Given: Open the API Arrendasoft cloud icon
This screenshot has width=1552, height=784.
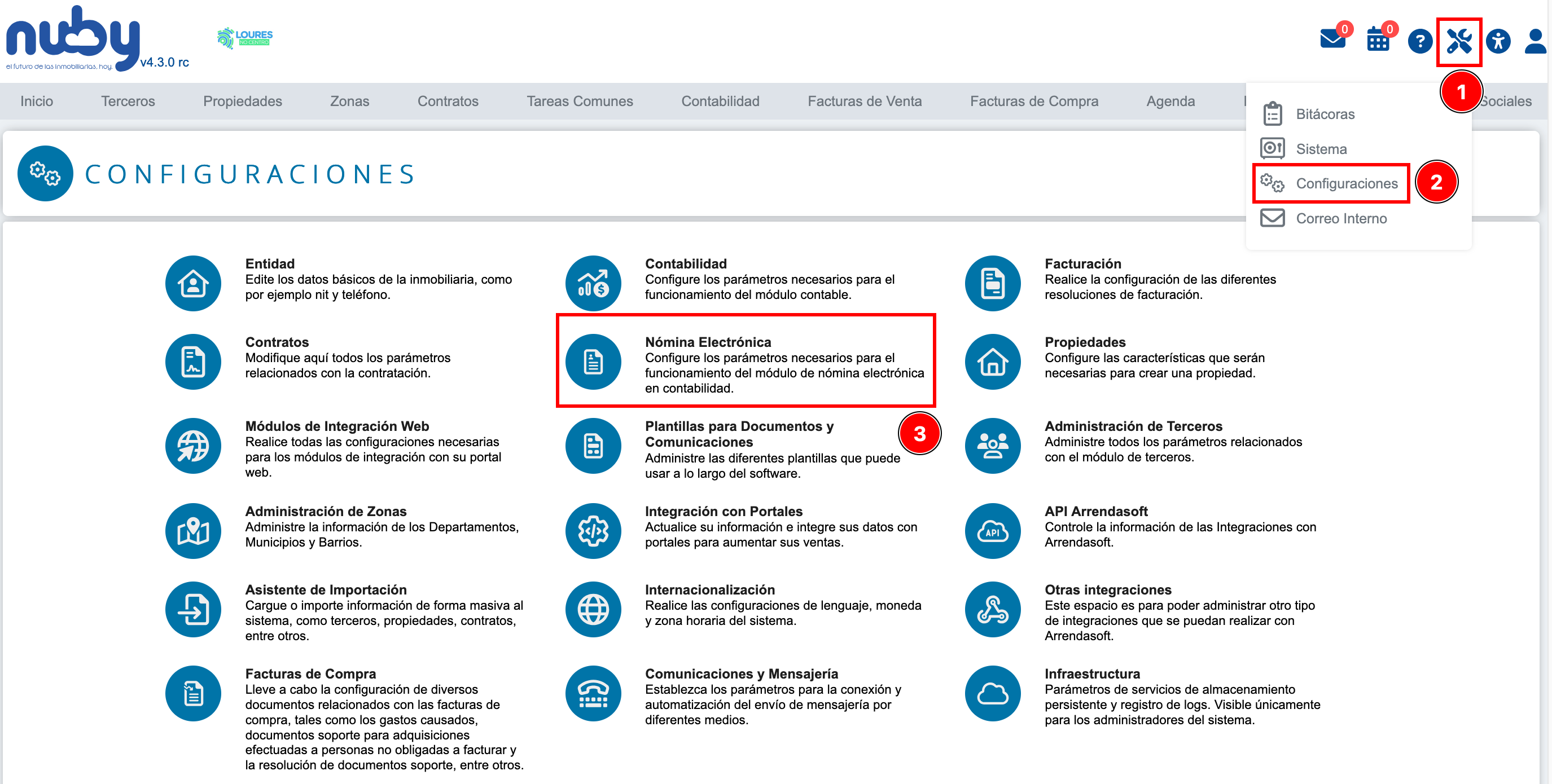Looking at the screenshot, I should pos(992,531).
